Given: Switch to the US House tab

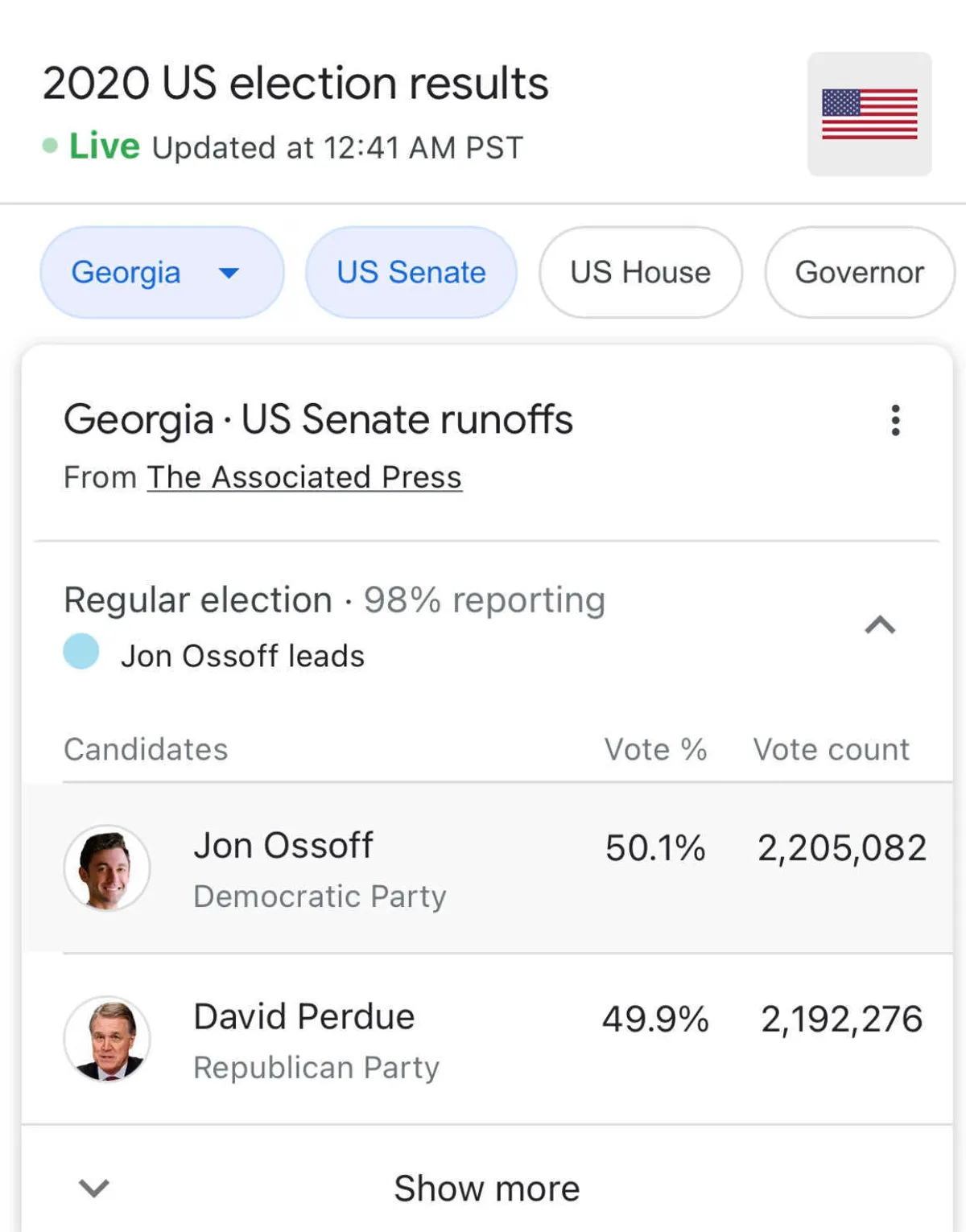Looking at the screenshot, I should [640, 273].
